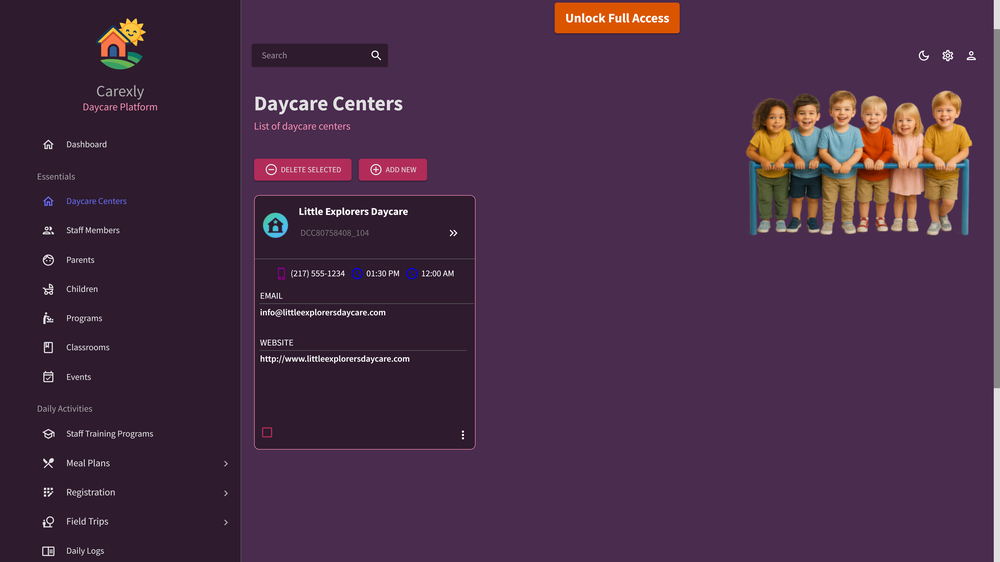Image resolution: width=1000 pixels, height=562 pixels.
Task: Click the 12:00 AM closing time
Action: point(438,274)
